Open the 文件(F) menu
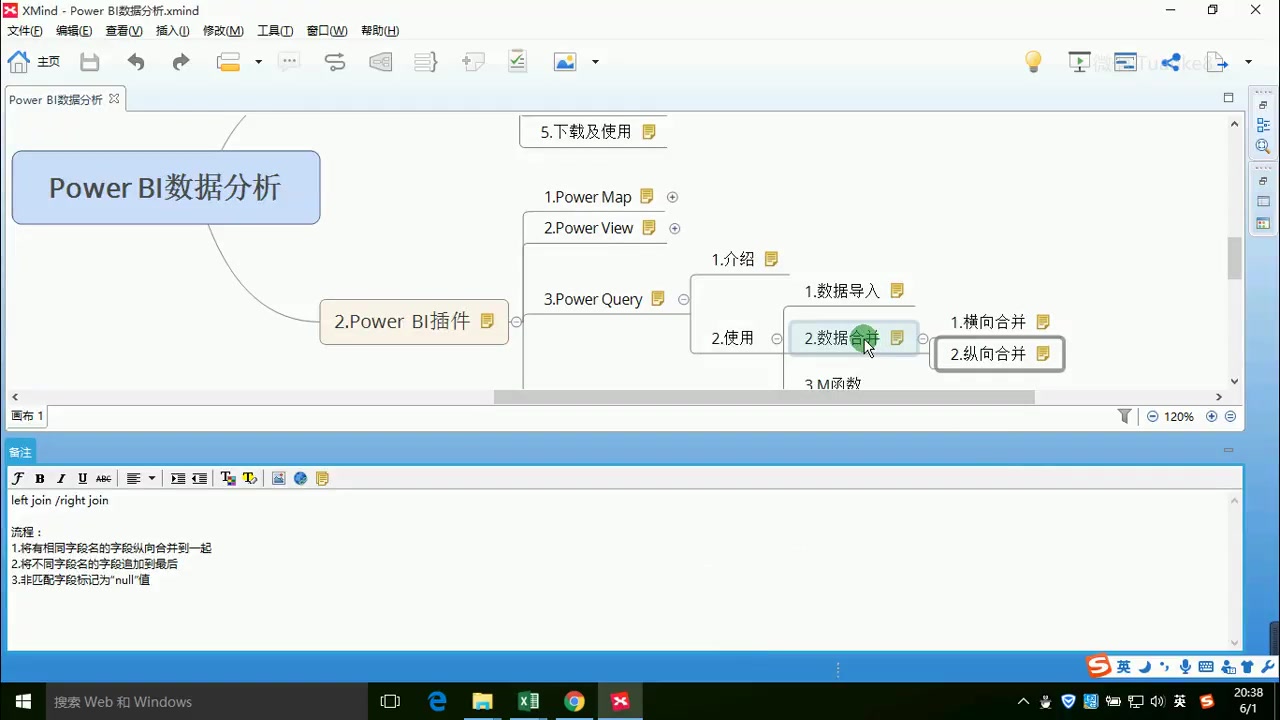This screenshot has height=720, width=1280. (25, 31)
